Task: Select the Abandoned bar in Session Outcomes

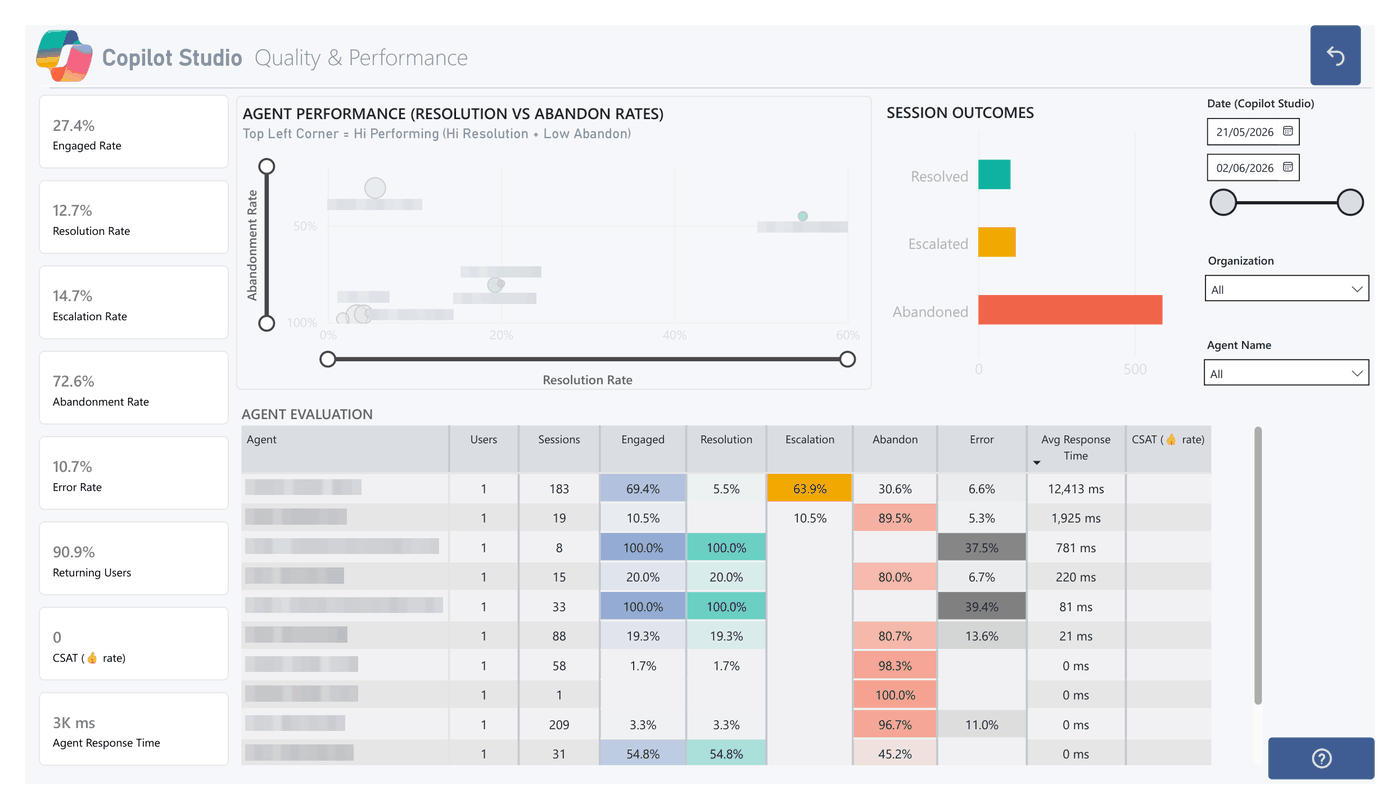Action: click(1070, 310)
